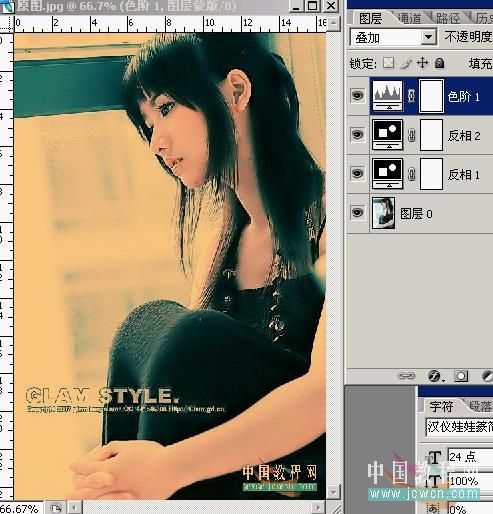The width and height of the screenshot is (493, 514).
Task: Switch to the 段落 tab
Action: pos(480,406)
